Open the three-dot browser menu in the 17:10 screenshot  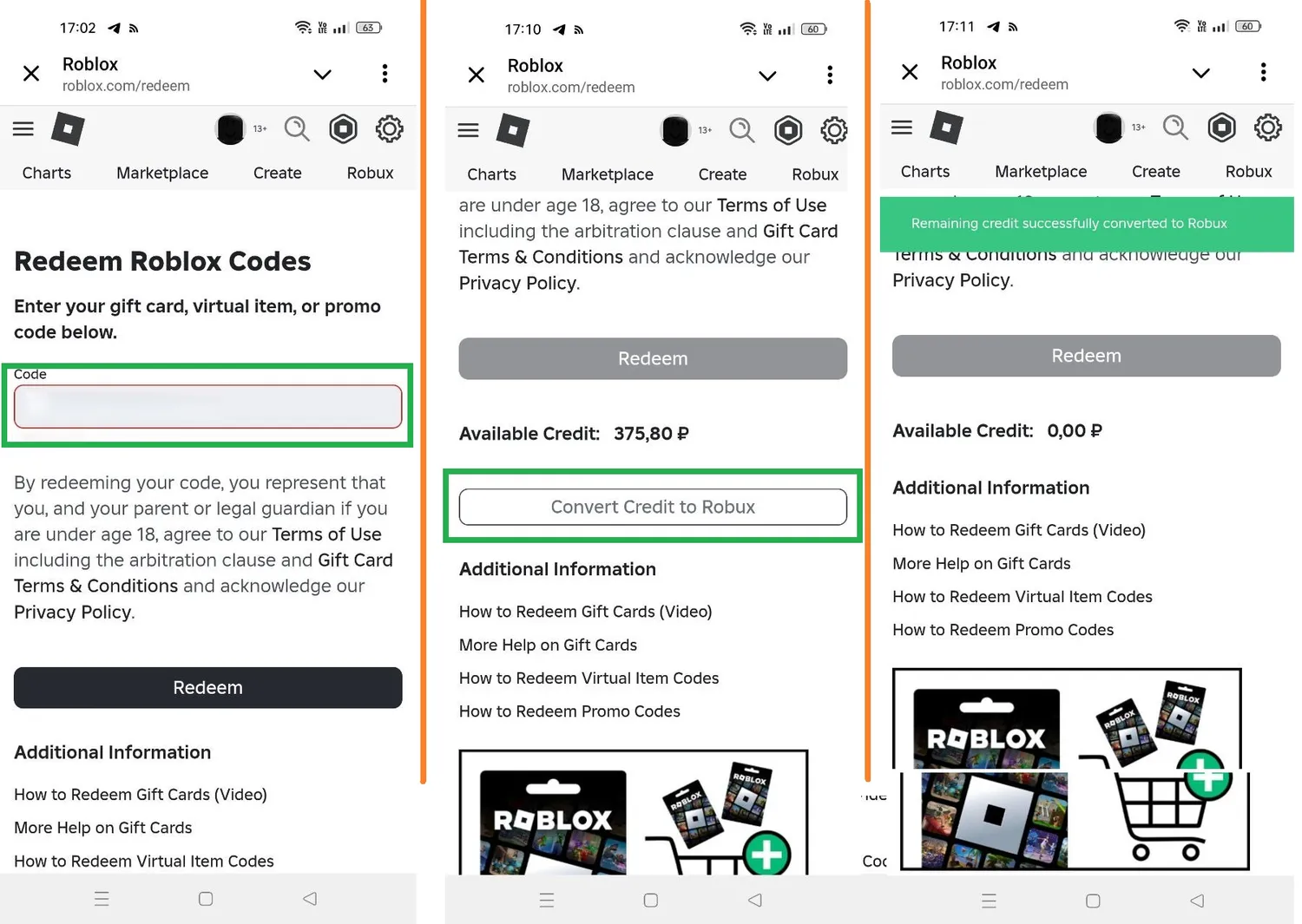[x=830, y=75]
